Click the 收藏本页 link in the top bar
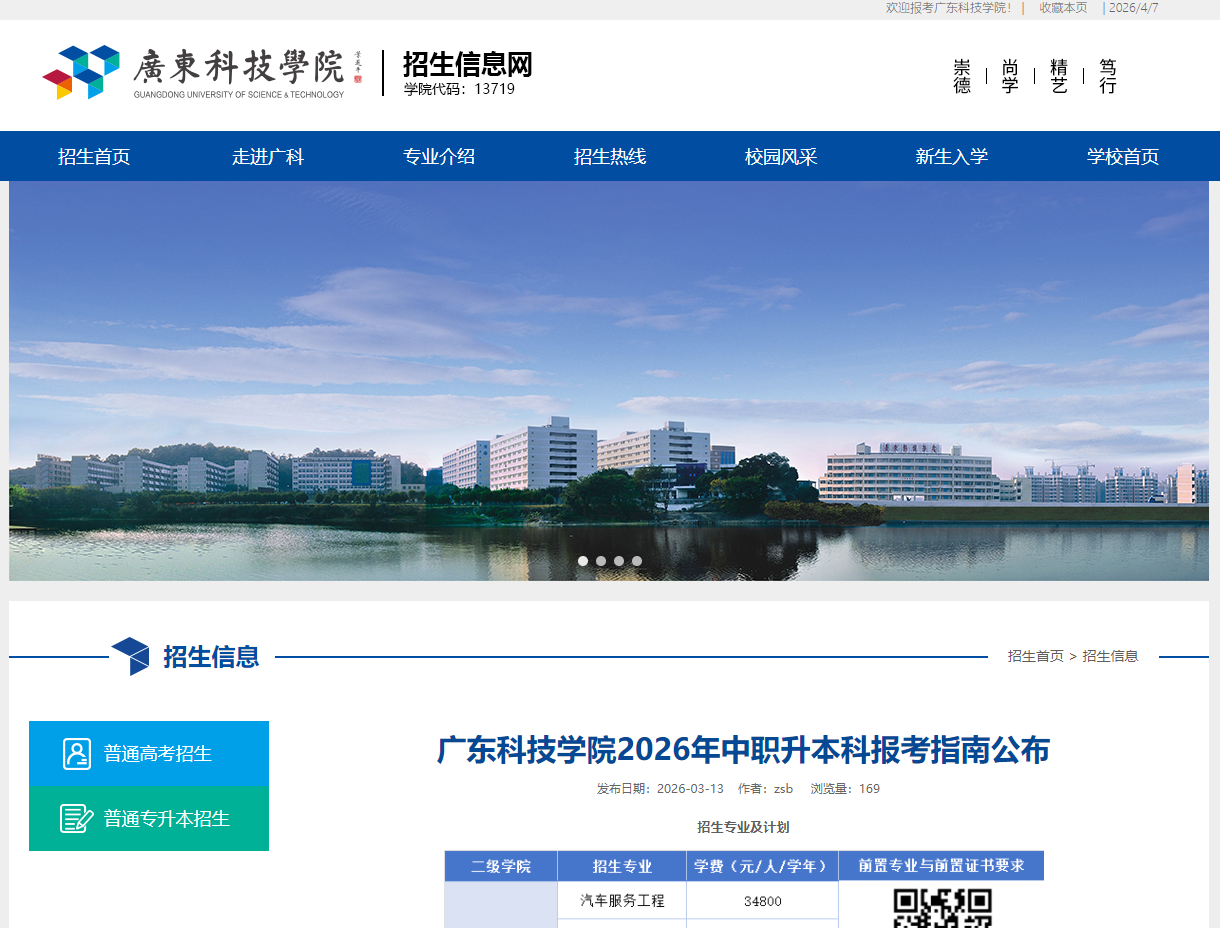 [1062, 8]
